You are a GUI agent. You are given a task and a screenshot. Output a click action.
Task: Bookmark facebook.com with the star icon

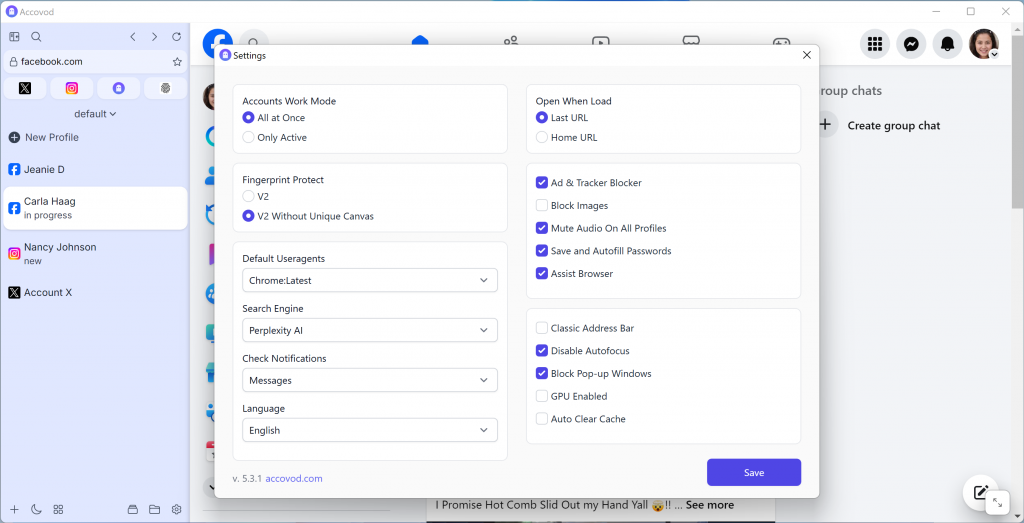tap(177, 62)
